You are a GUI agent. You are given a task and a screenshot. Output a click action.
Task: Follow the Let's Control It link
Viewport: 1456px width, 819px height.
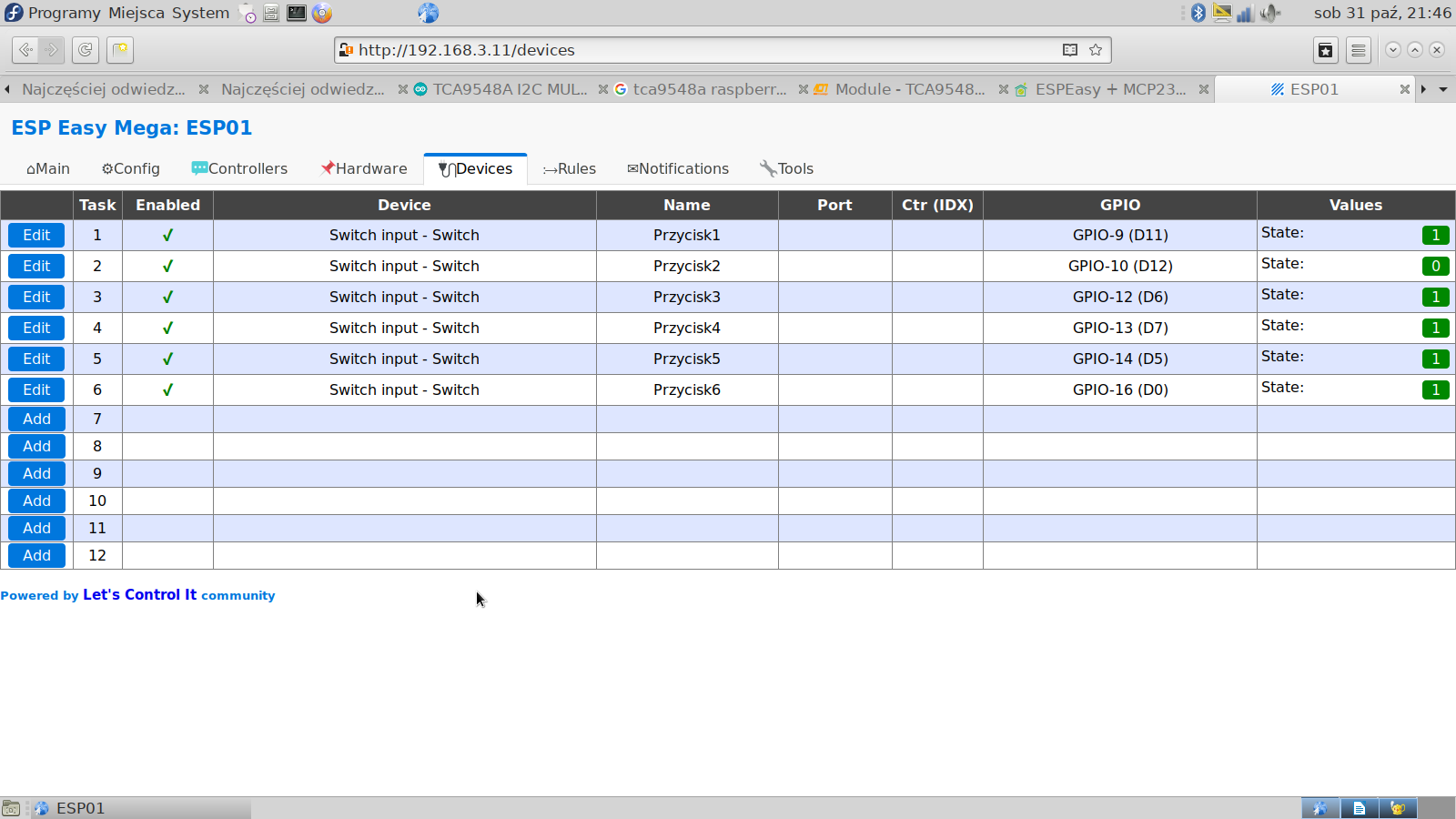(139, 594)
